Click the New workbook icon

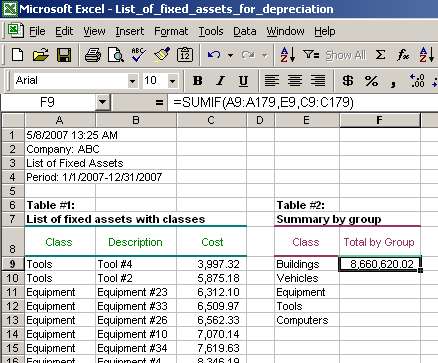(x=17, y=55)
